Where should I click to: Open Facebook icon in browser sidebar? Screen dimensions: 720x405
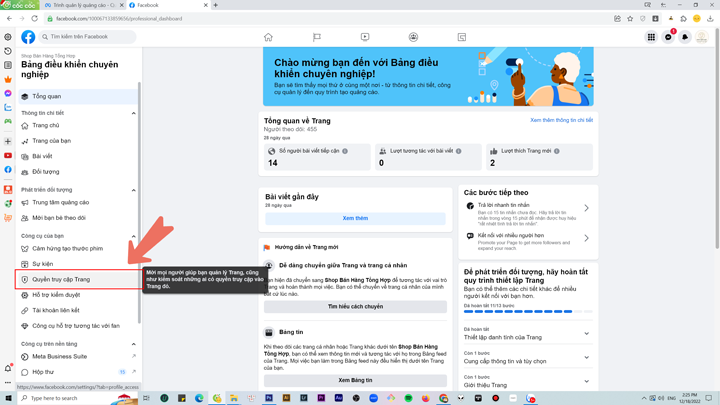click(x=8, y=169)
